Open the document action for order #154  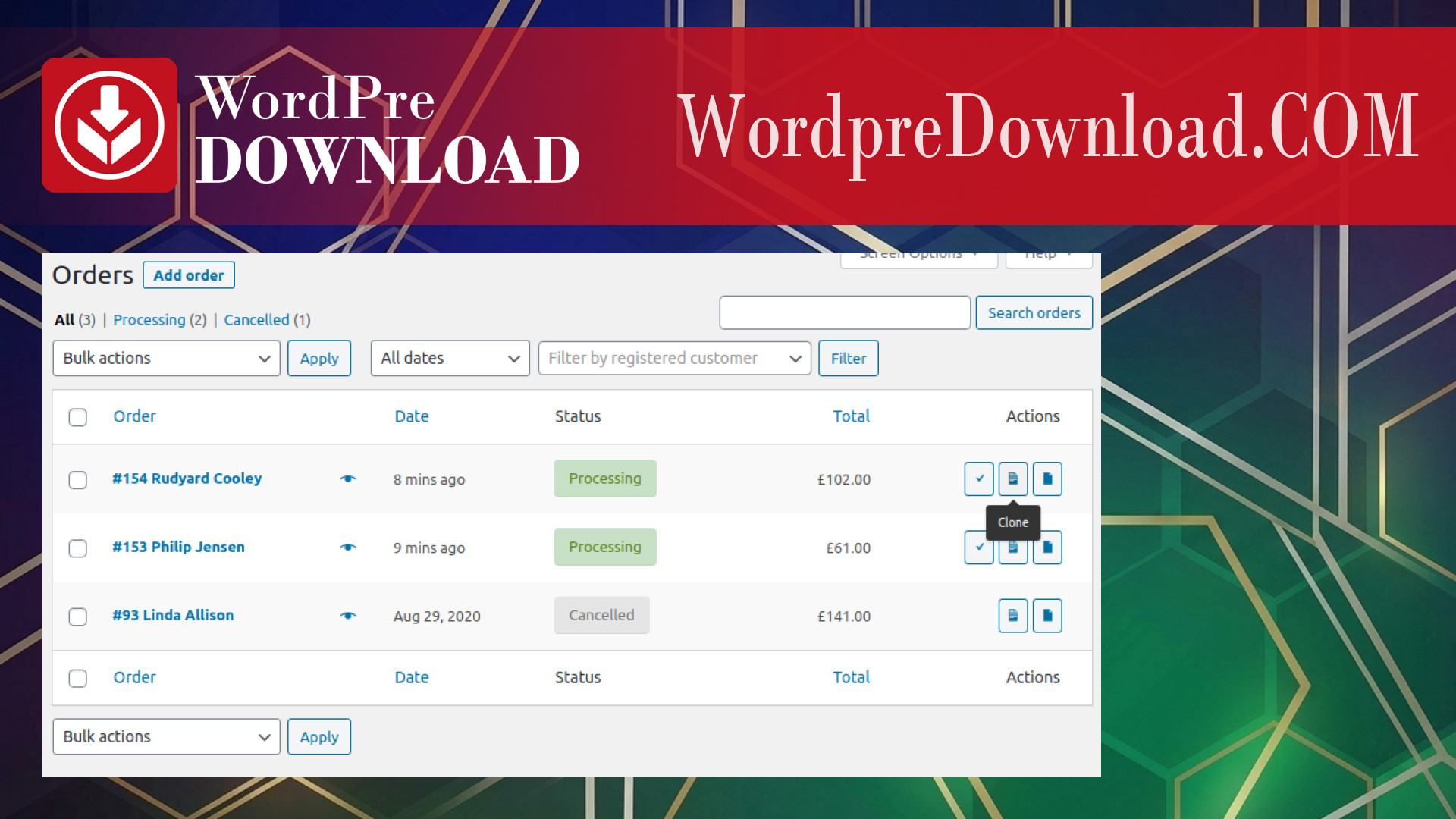point(1047,479)
